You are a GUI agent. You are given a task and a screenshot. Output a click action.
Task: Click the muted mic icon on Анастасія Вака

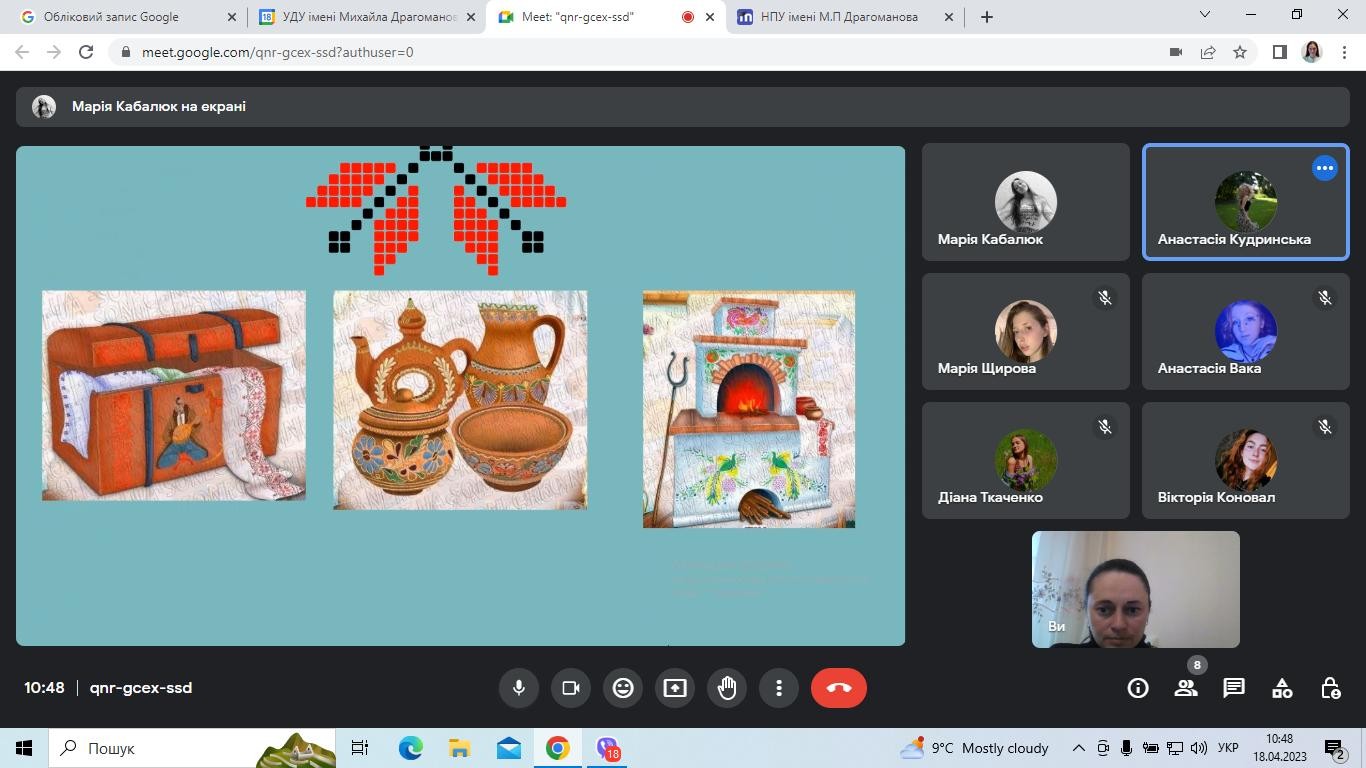(1325, 298)
